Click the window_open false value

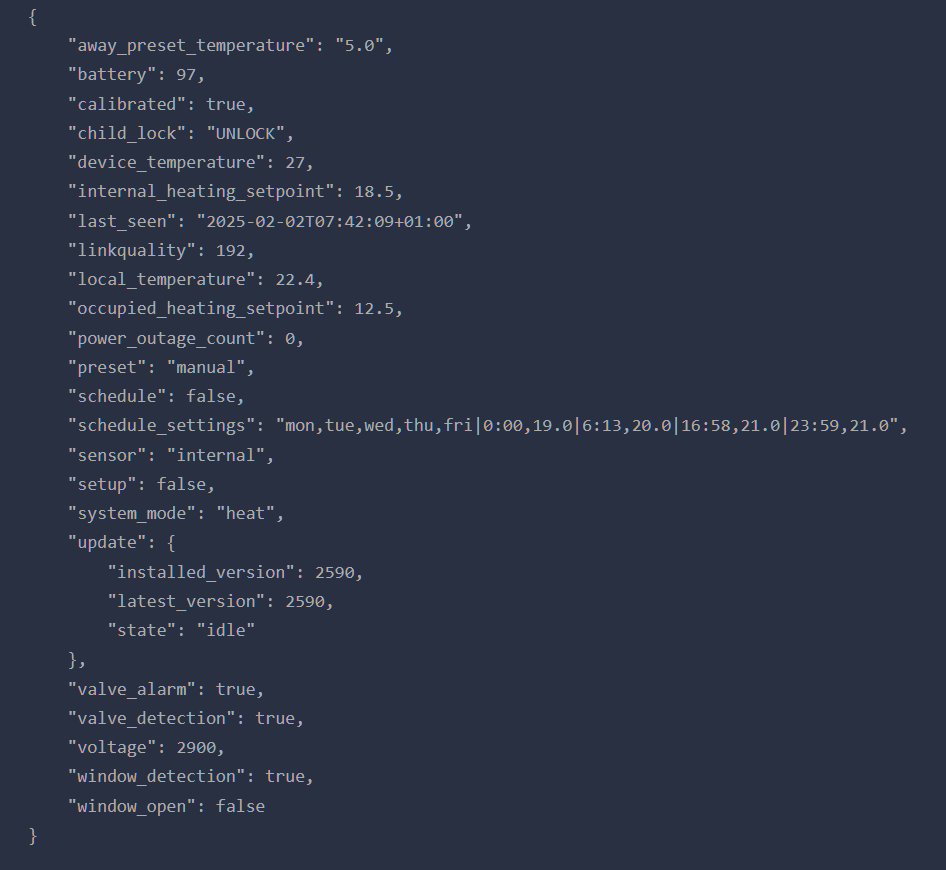tap(240, 806)
